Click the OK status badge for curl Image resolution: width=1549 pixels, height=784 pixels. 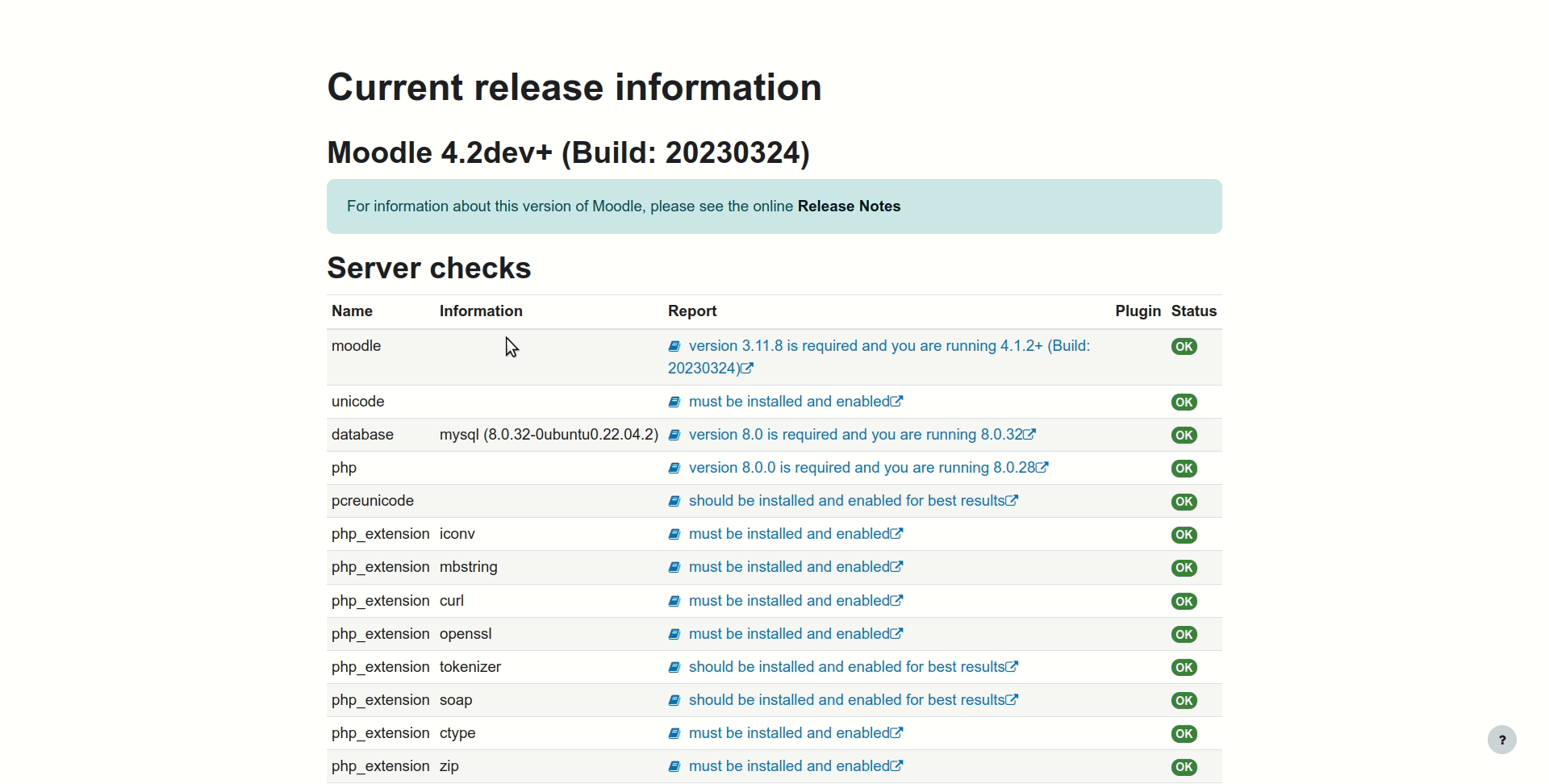[1184, 602]
